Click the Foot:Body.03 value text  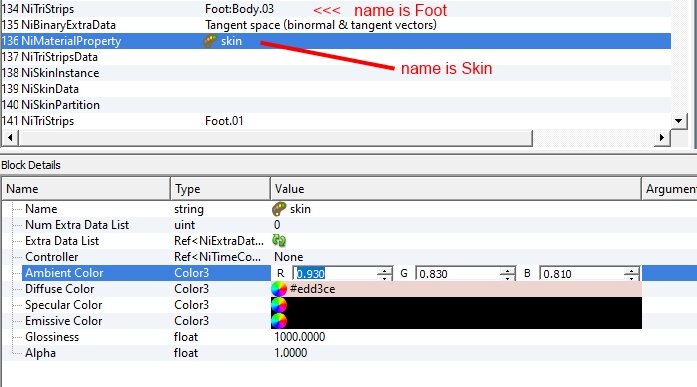point(240,9)
